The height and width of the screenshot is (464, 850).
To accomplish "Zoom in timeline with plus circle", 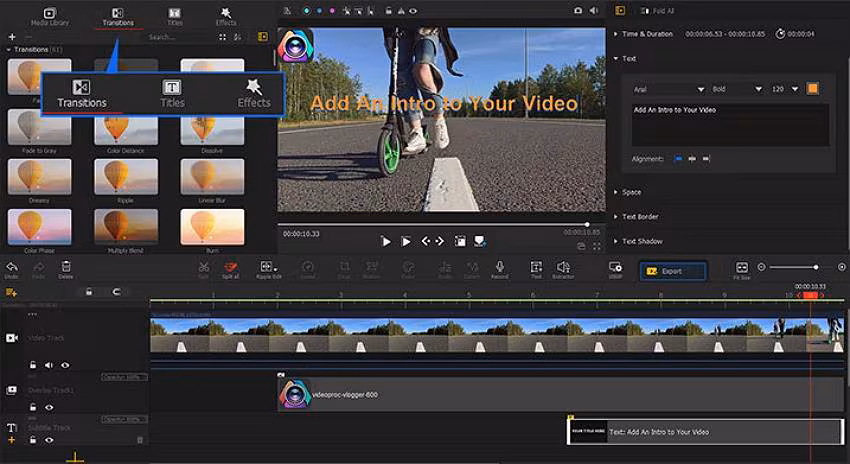I will click(841, 267).
